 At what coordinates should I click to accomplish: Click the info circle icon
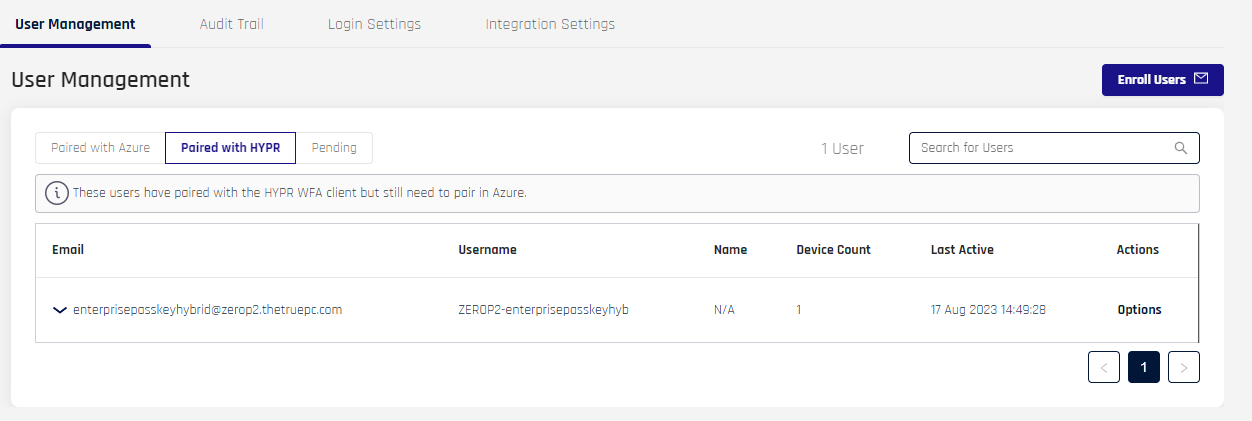click(x=57, y=193)
